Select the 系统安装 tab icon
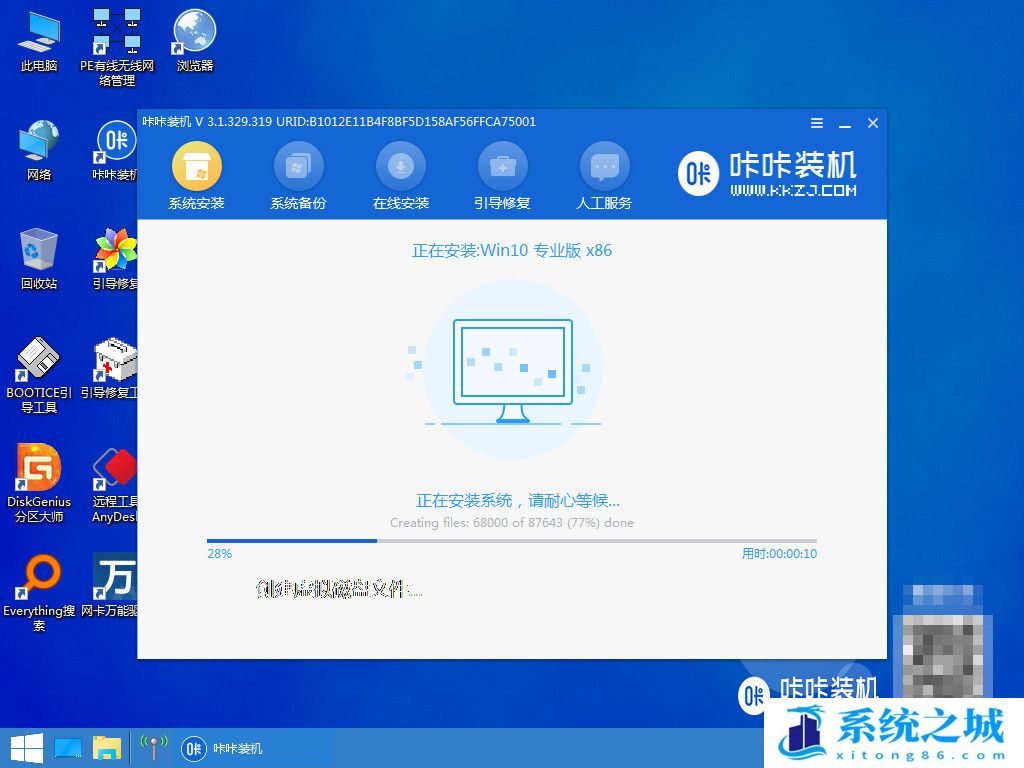The height and width of the screenshot is (768, 1024). pos(197,167)
